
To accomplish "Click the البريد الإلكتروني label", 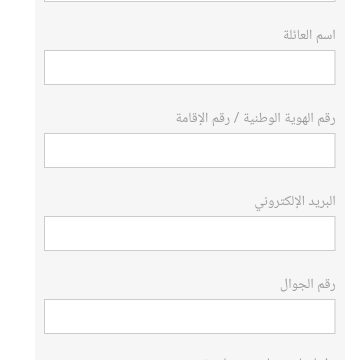I will pos(295,202).
